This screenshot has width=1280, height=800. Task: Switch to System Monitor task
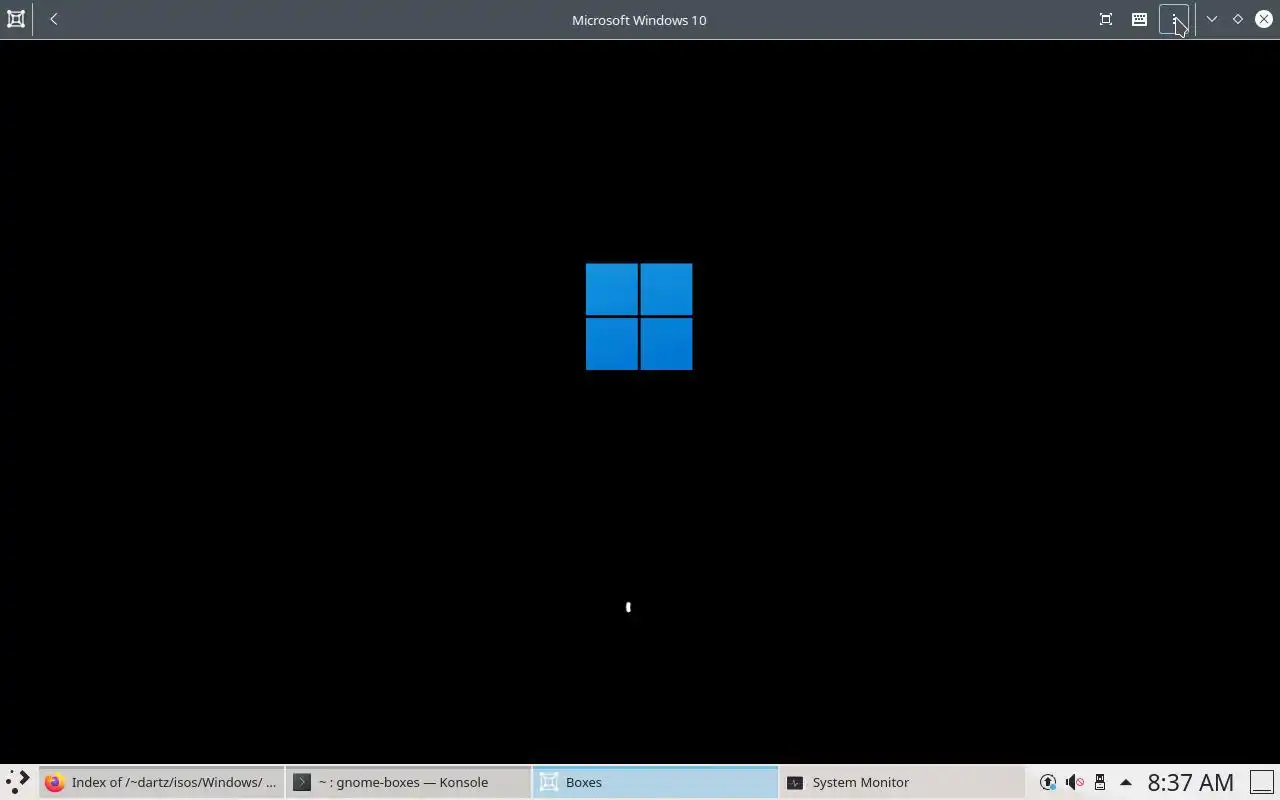(902, 782)
